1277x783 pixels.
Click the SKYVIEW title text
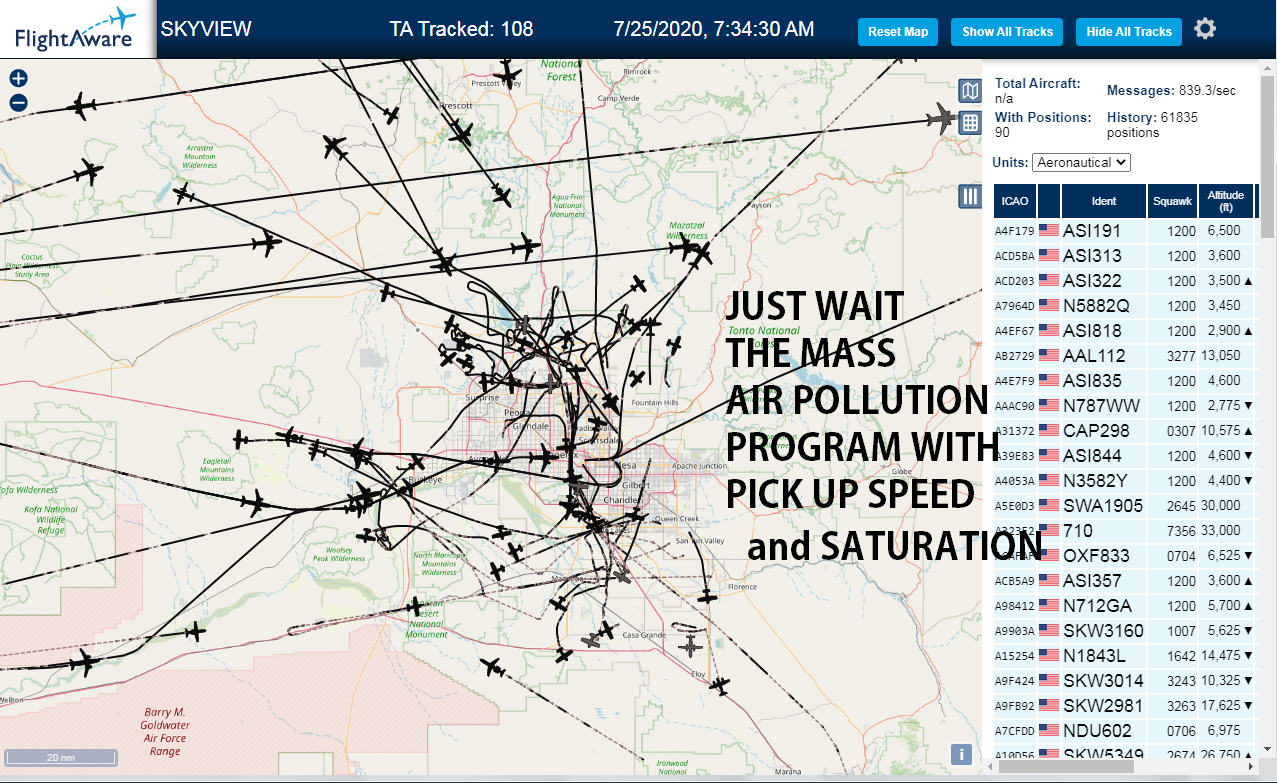206,29
